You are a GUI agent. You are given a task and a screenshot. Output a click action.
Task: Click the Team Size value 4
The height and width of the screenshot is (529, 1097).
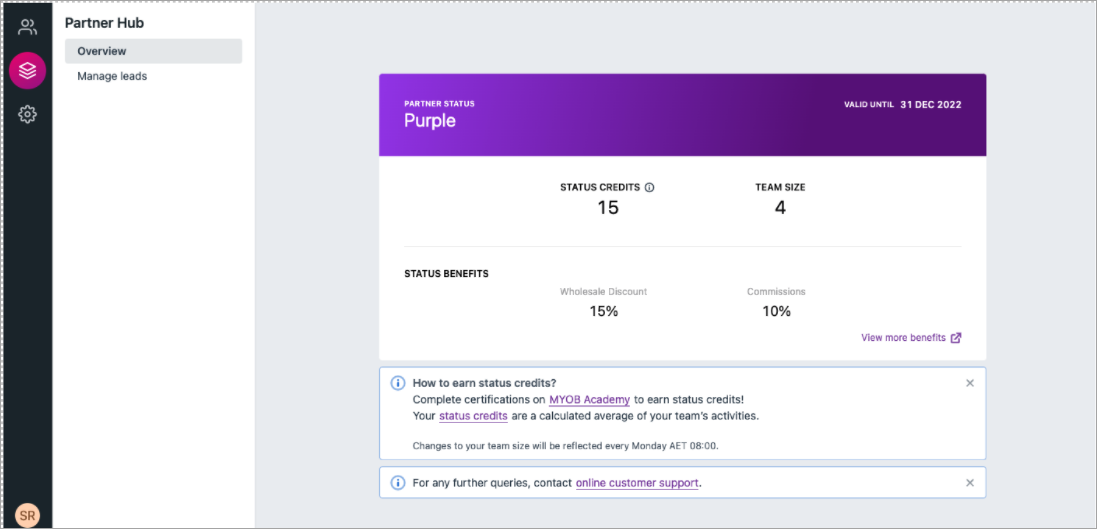780,208
